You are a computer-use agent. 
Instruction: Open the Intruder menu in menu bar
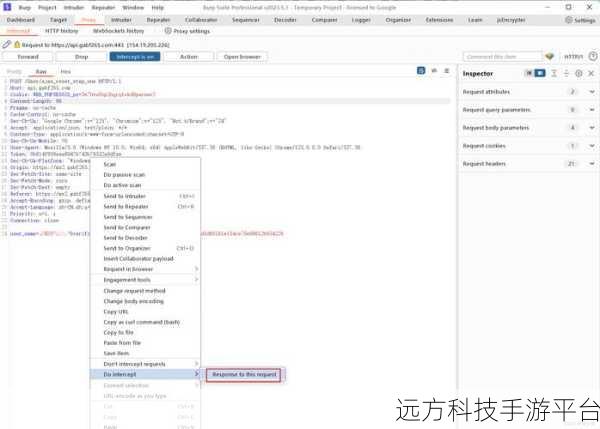pyautogui.click(x=73, y=7)
